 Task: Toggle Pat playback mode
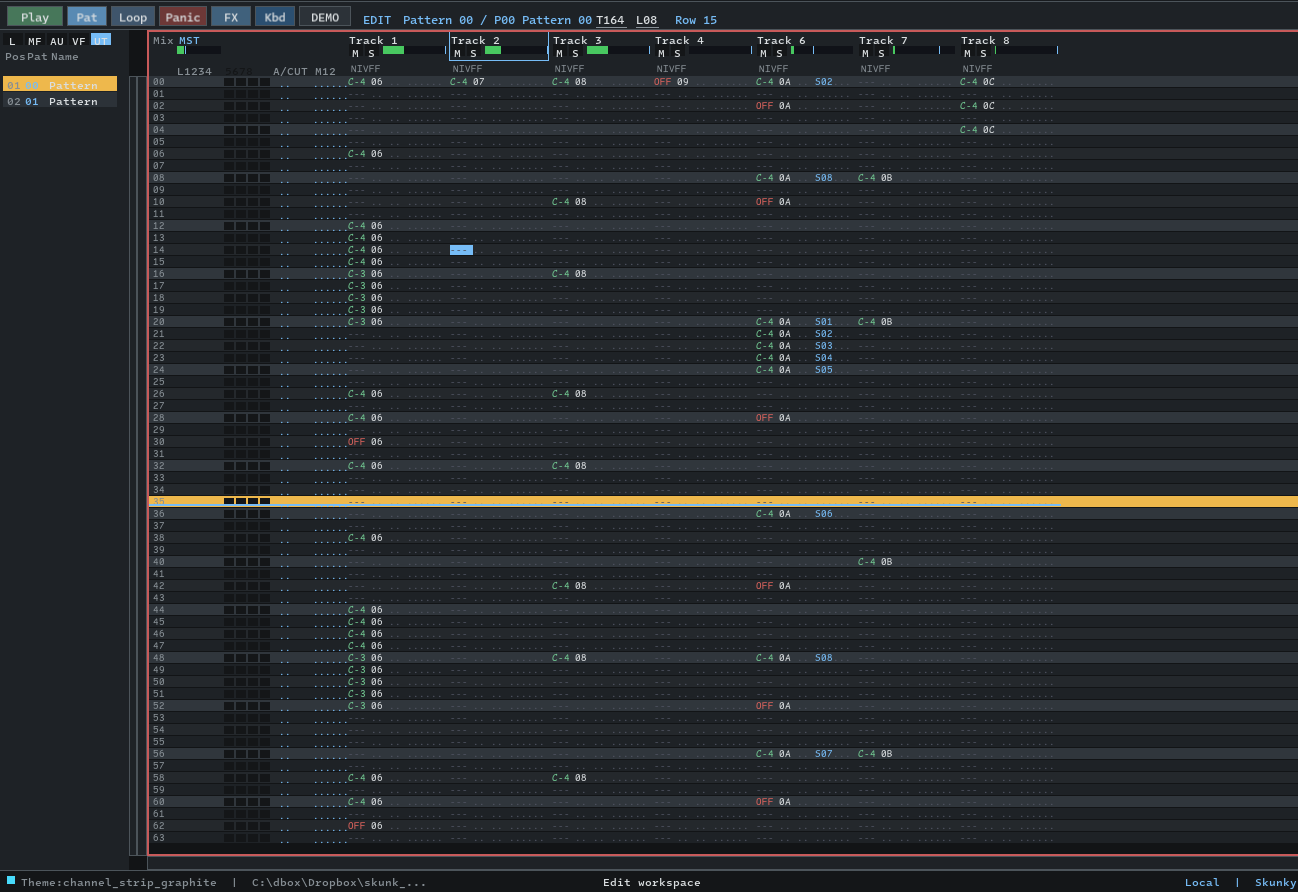click(87, 16)
